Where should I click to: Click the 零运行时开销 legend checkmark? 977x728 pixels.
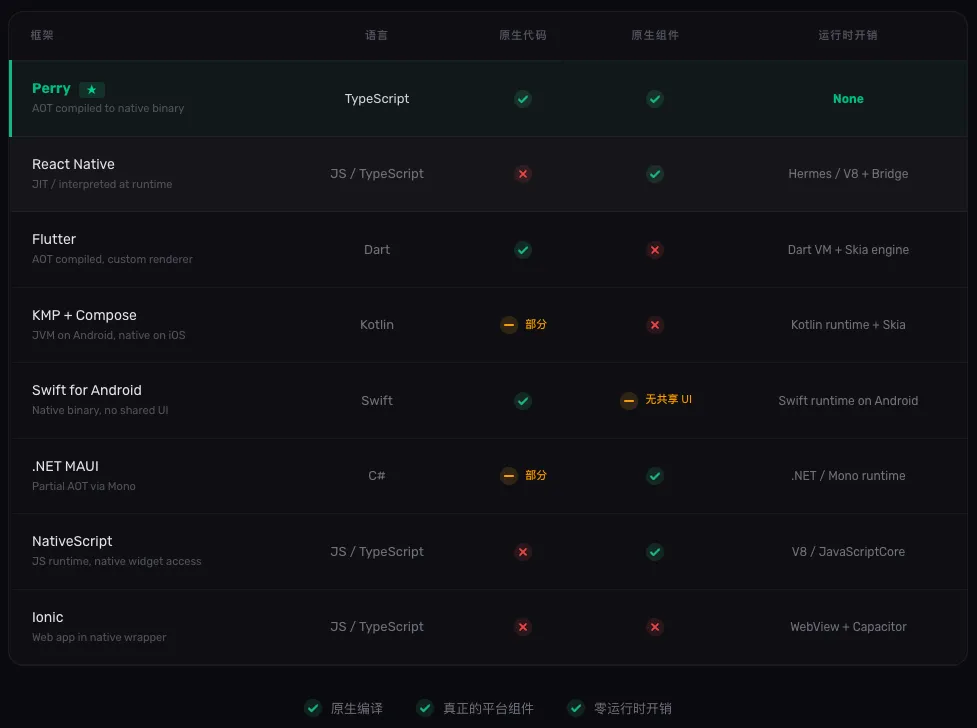[576, 708]
